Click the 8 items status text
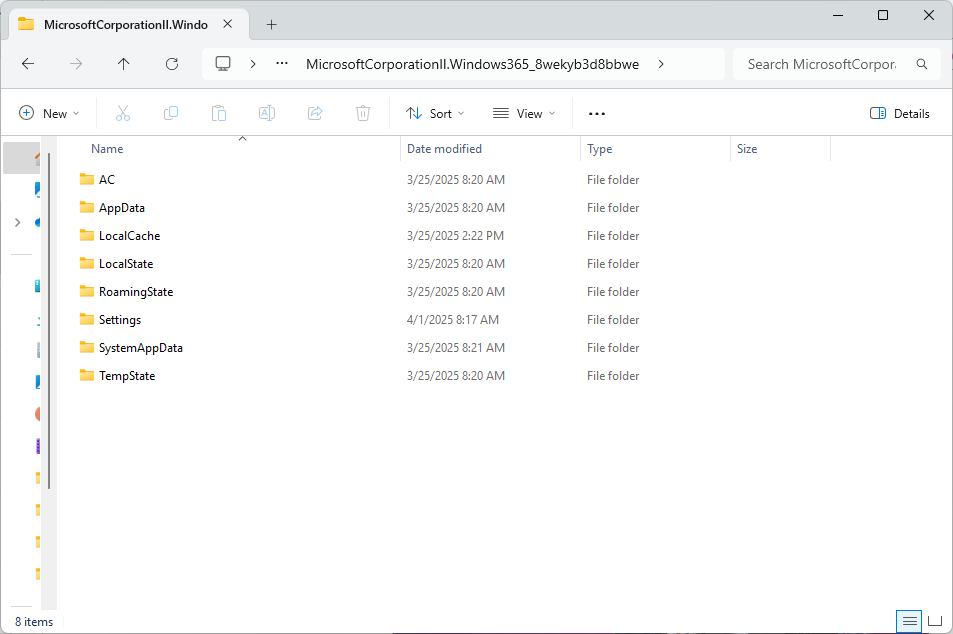This screenshot has width=953, height=634. (x=34, y=622)
